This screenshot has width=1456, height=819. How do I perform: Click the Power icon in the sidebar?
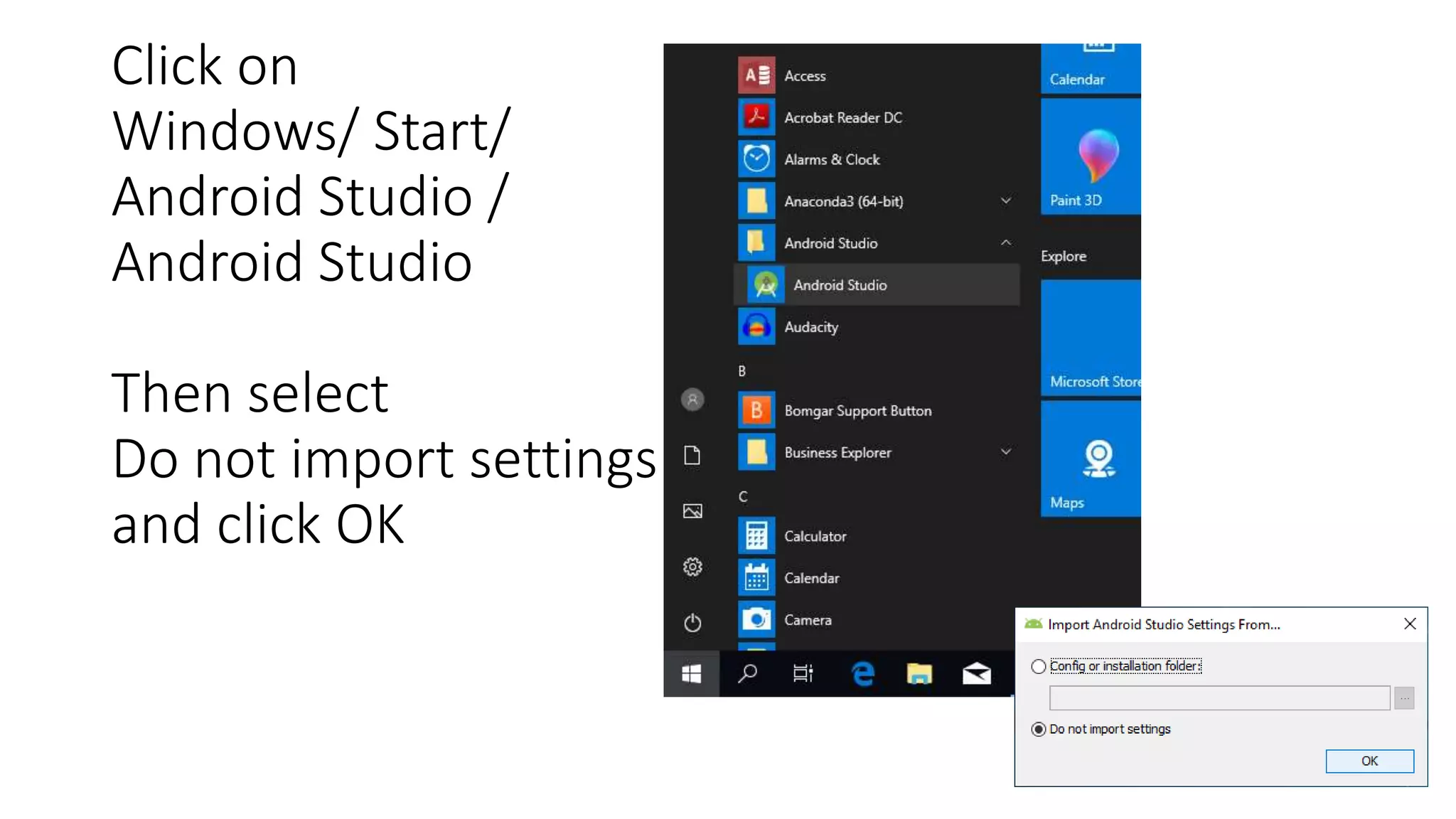[x=692, y=623]
